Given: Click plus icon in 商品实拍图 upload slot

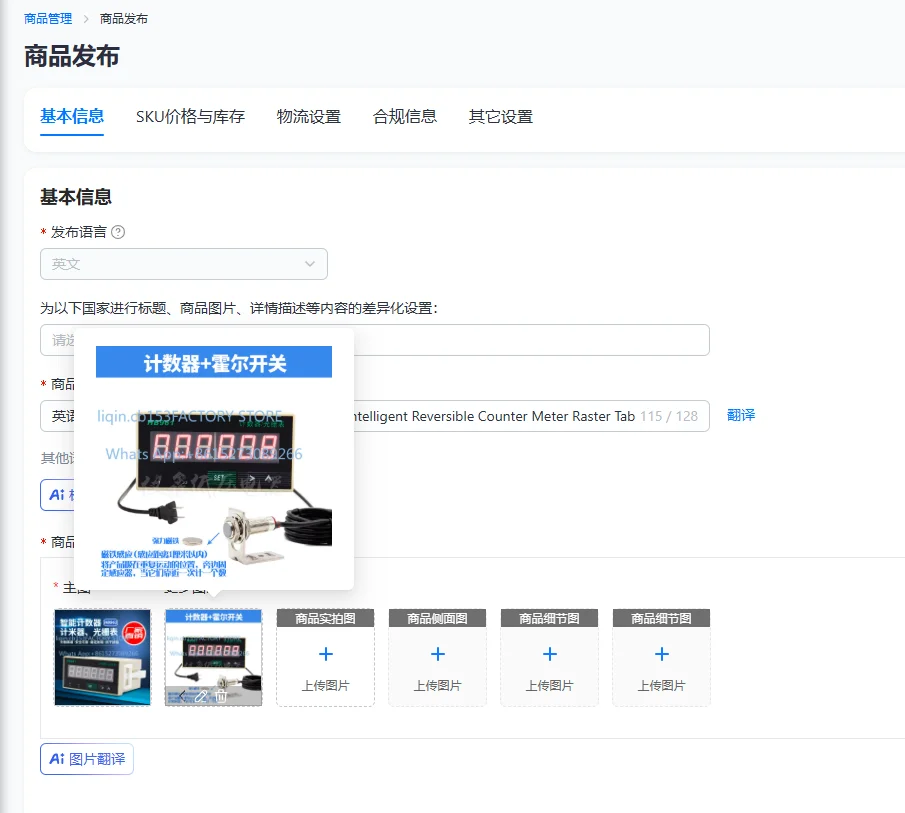Looking at the screenshot, I should (326, 654).
